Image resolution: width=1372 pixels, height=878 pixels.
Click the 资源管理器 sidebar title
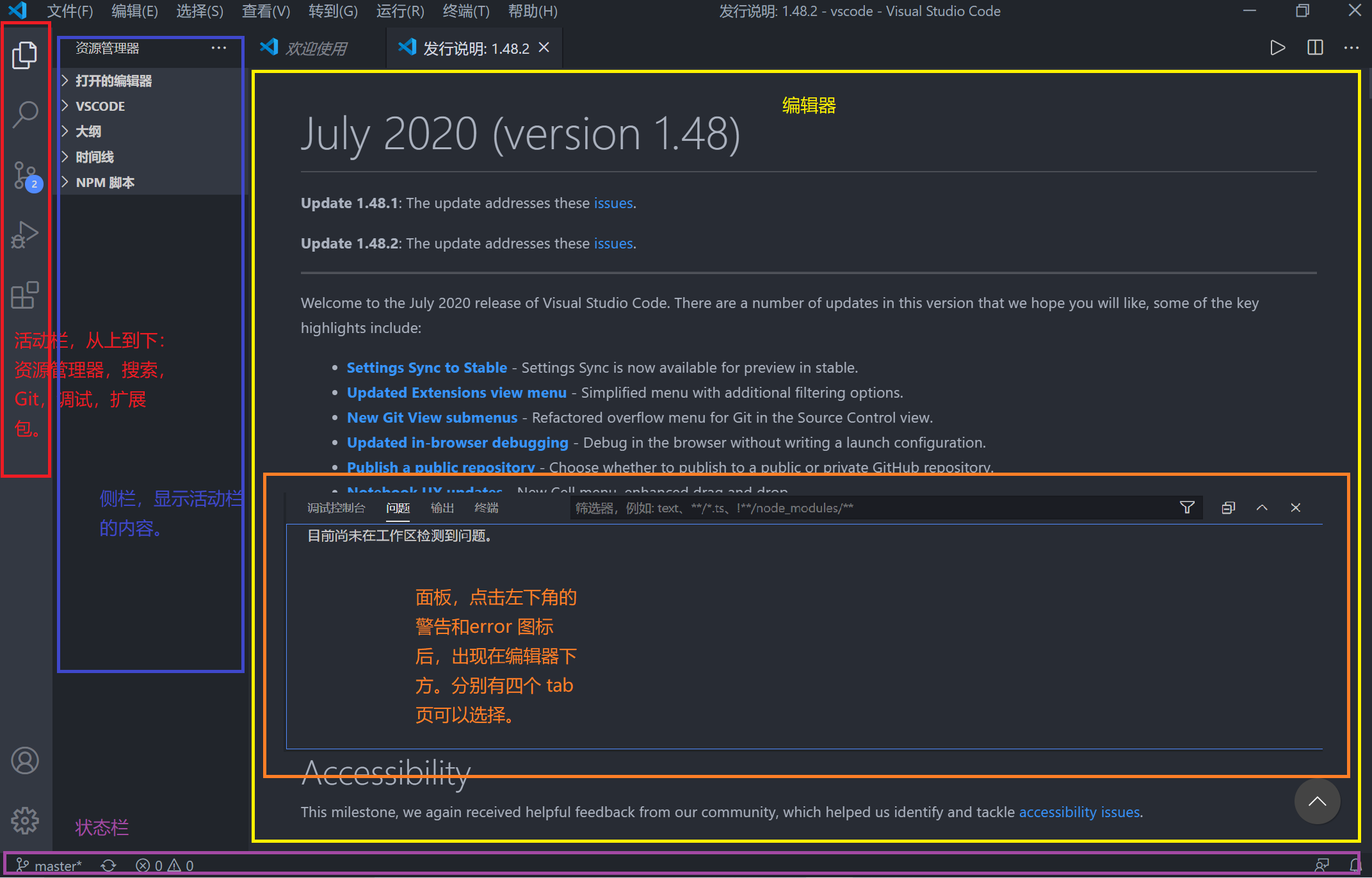pos(107,48)
